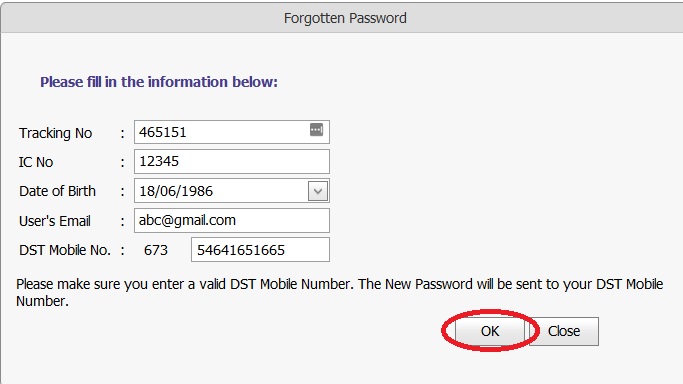Screen dimensions: 683x384
Task: Click the DST Mobile No. label
Action: (64, 250)
